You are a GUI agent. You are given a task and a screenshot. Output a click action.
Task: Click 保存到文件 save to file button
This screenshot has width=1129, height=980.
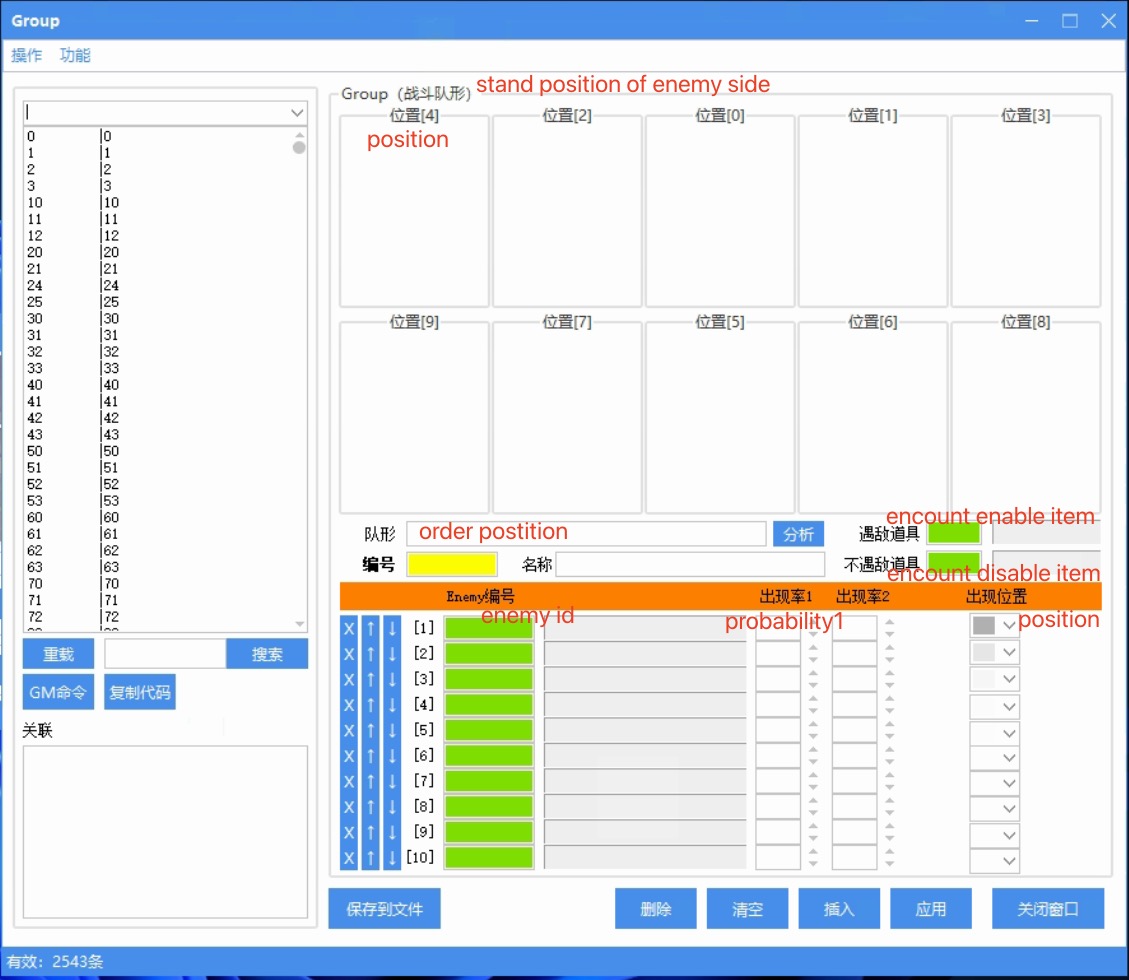pos(384,909)
